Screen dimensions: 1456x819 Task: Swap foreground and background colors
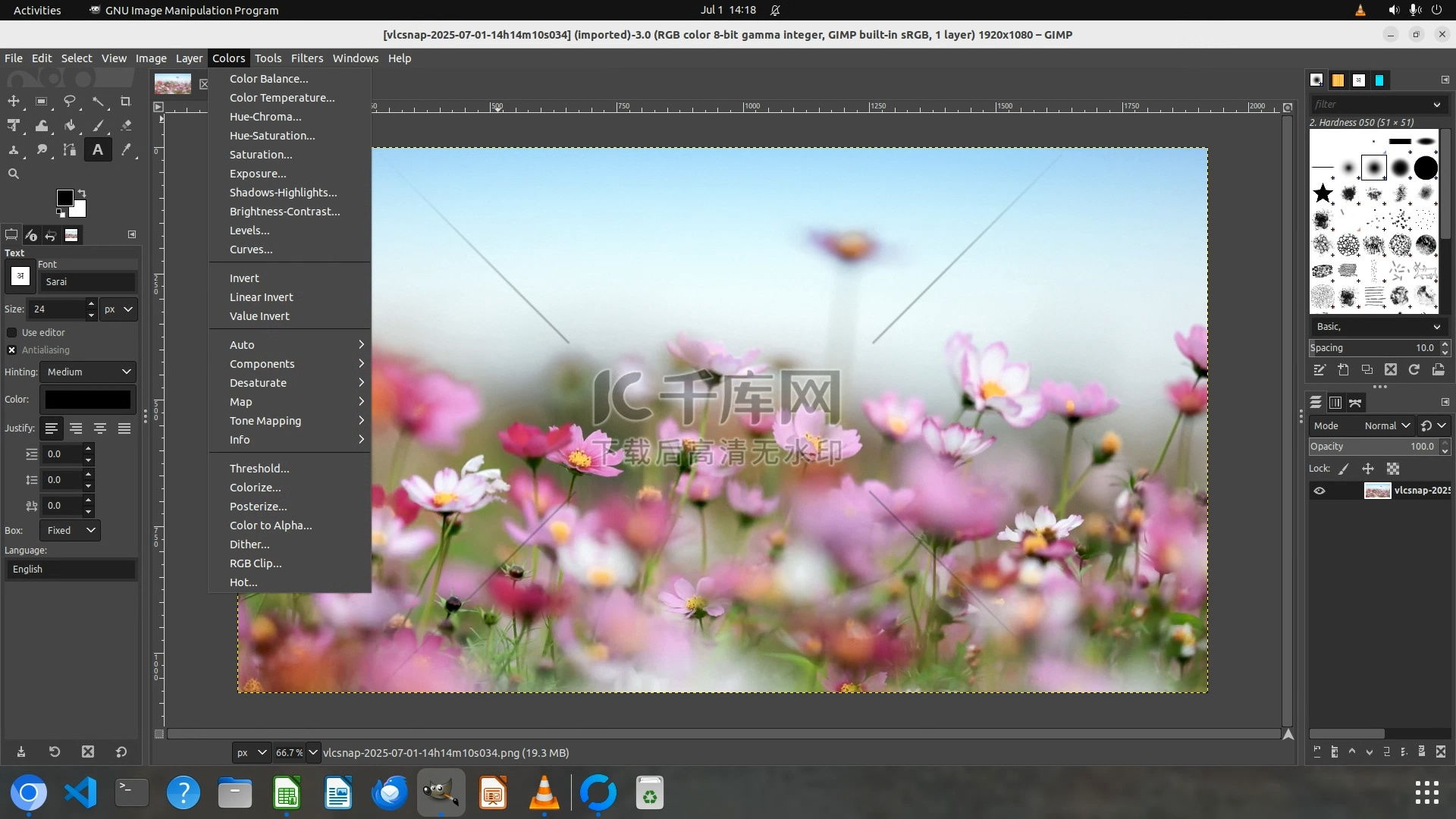pos(82,193)
